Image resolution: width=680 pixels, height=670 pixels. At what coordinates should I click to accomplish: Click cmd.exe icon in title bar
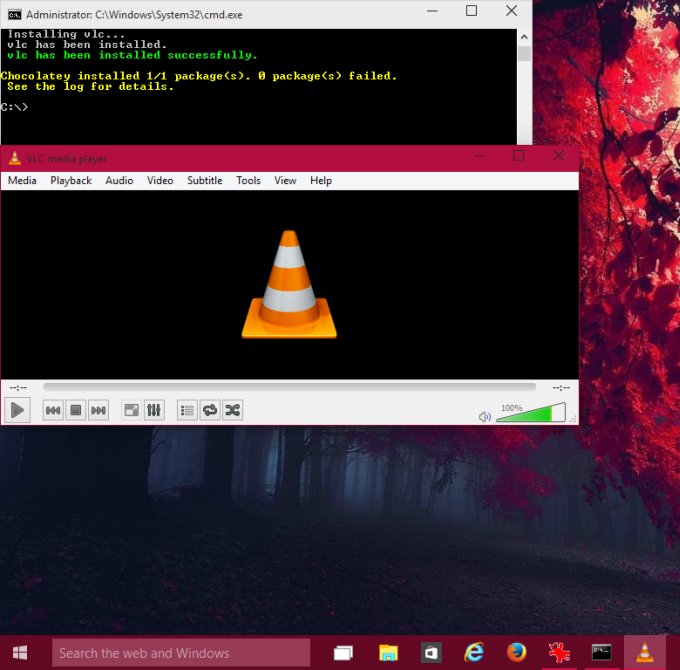pos(14,15)
